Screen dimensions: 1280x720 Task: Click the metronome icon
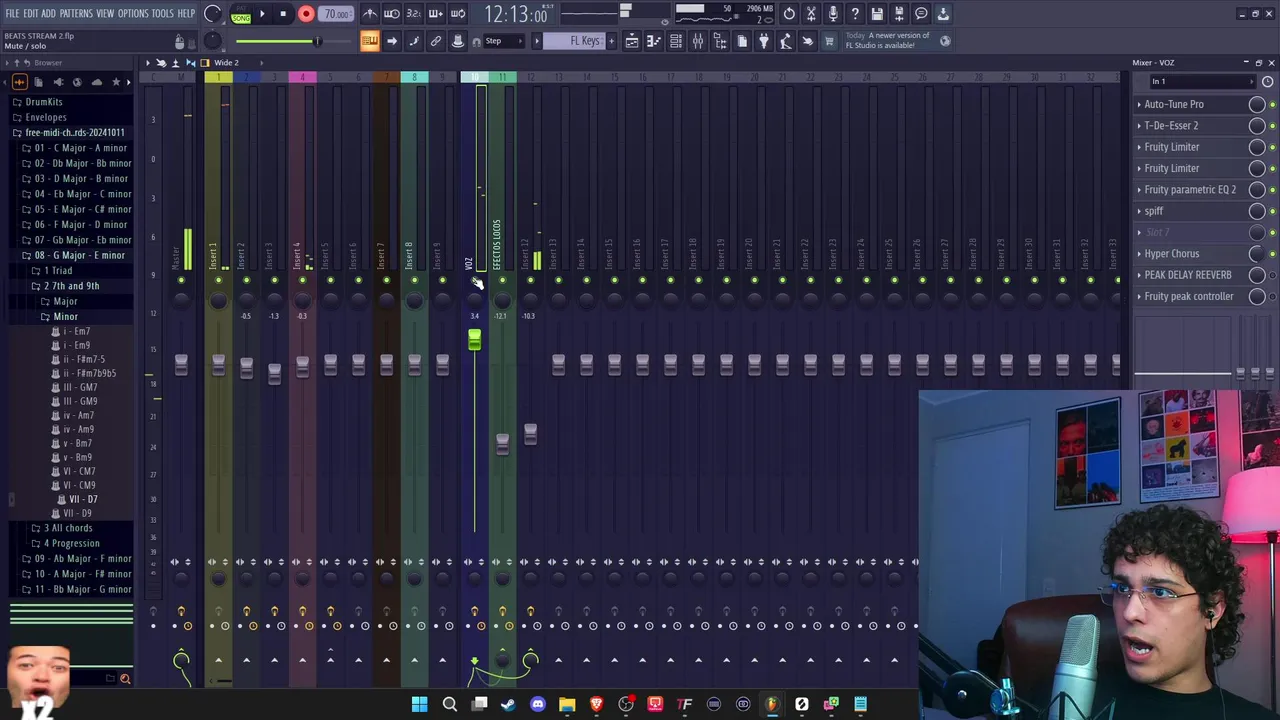(x=370, y=14)
